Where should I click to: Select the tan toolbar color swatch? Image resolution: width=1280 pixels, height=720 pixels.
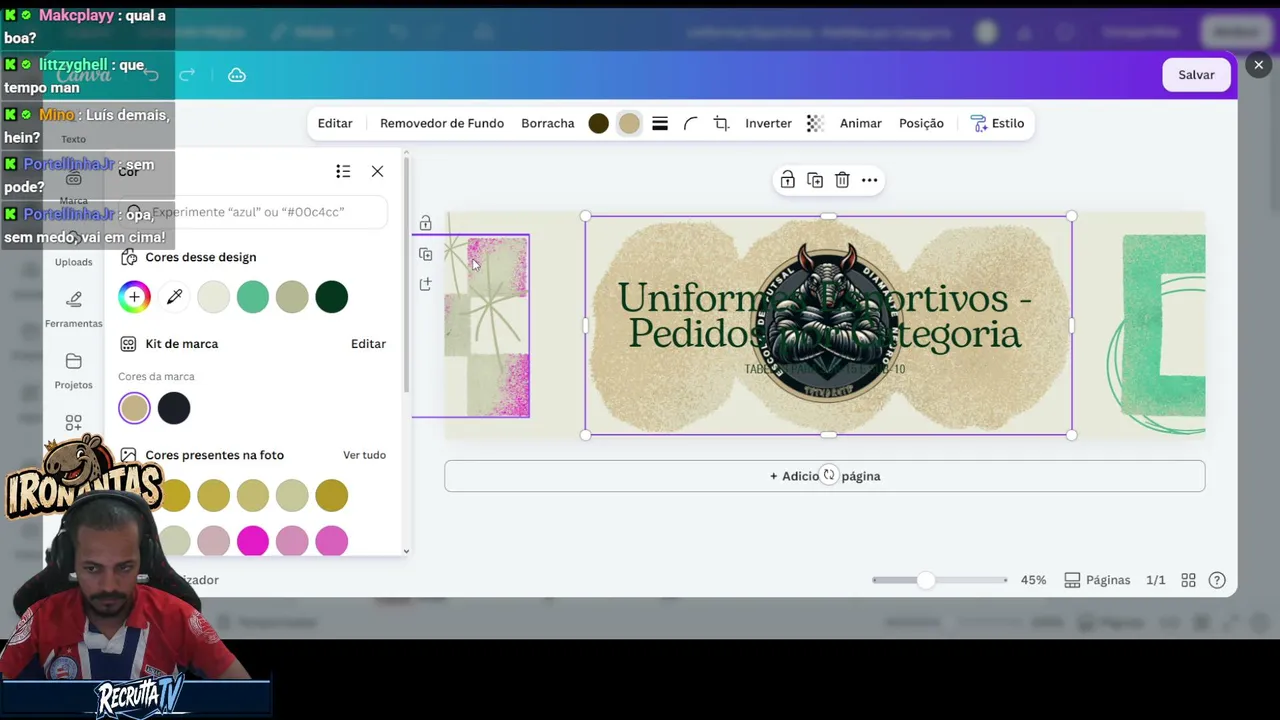[x=629, y=123]
